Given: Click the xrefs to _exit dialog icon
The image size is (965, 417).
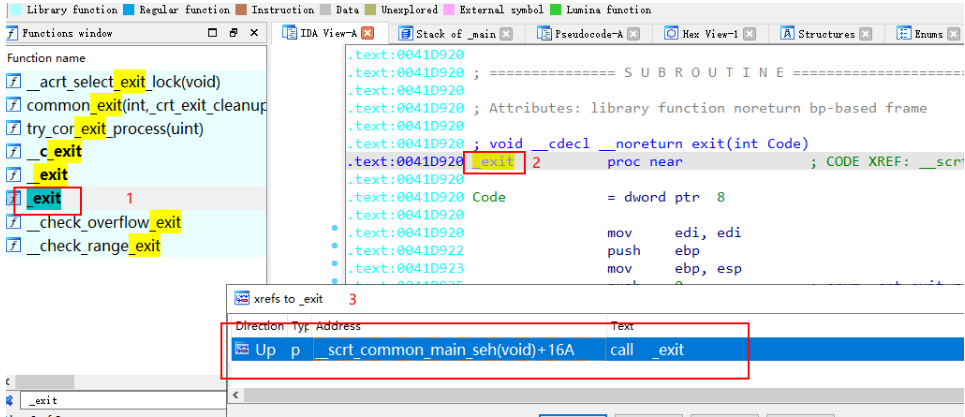Looking at the screenshot, I should [x=242, y=300].
